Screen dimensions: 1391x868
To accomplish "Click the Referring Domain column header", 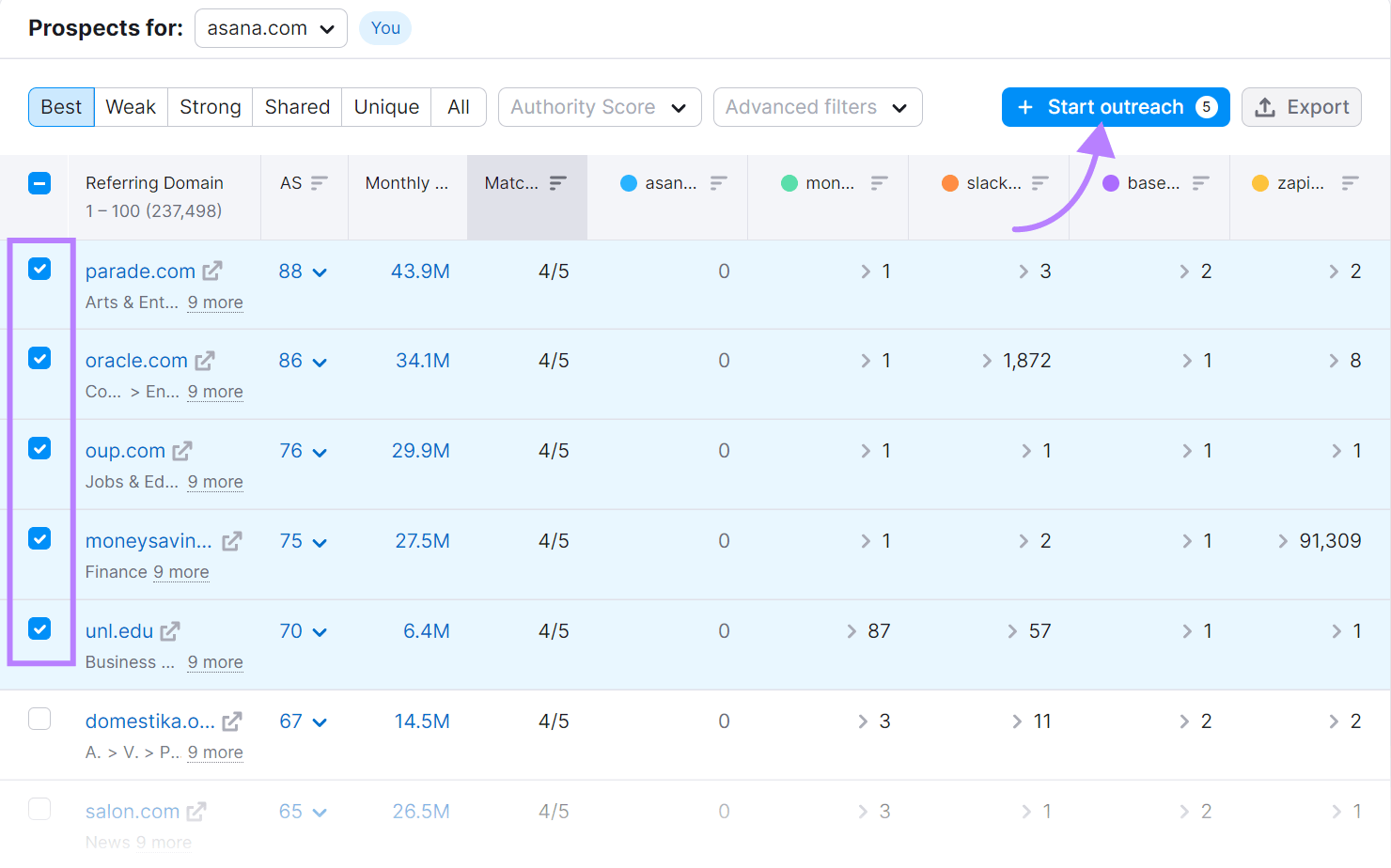I will [x=154, y=183].
